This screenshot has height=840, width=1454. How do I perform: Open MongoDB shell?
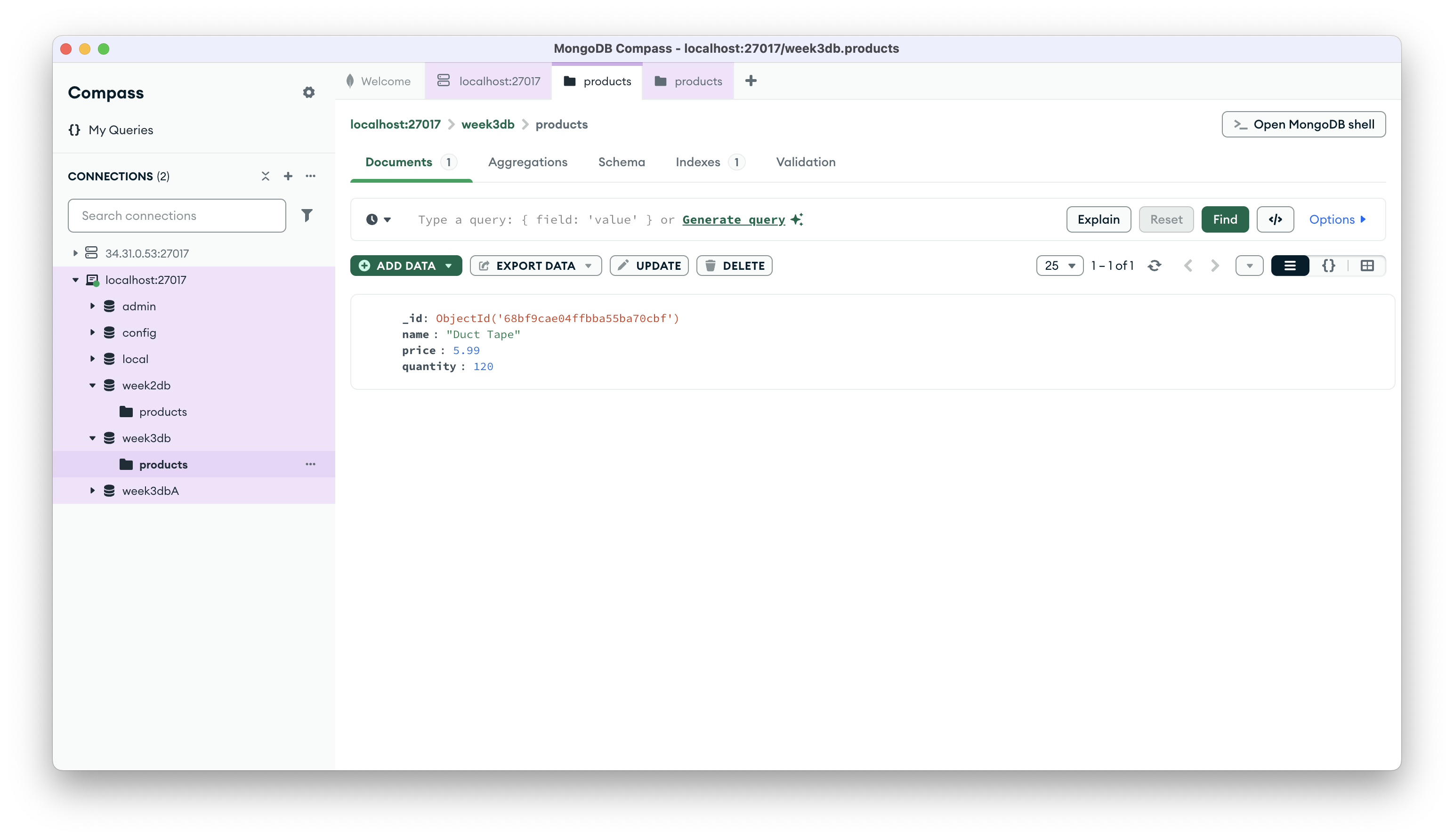coord(1303,124)
